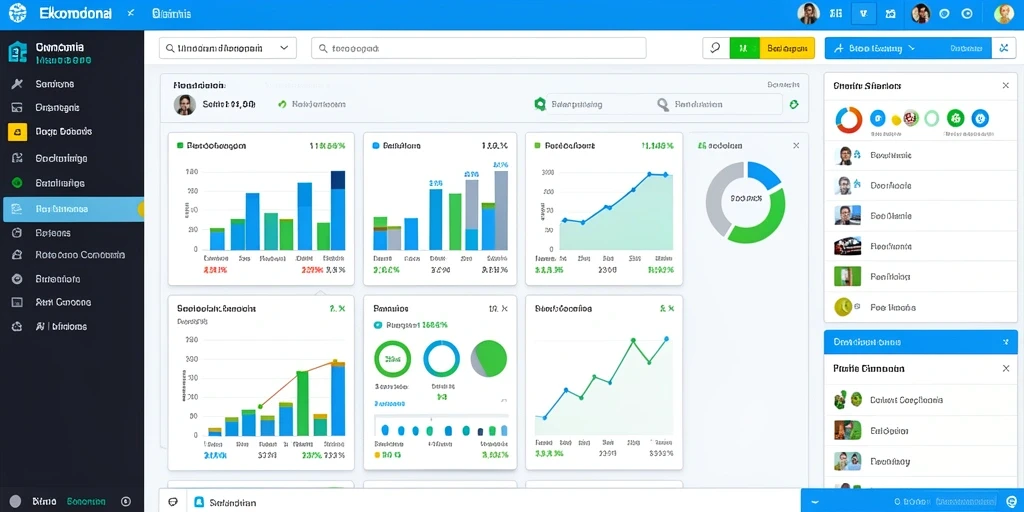Open the wrench item in the left sidebar
Screen dimensions: 1024x512
click(x=18, y=84)
